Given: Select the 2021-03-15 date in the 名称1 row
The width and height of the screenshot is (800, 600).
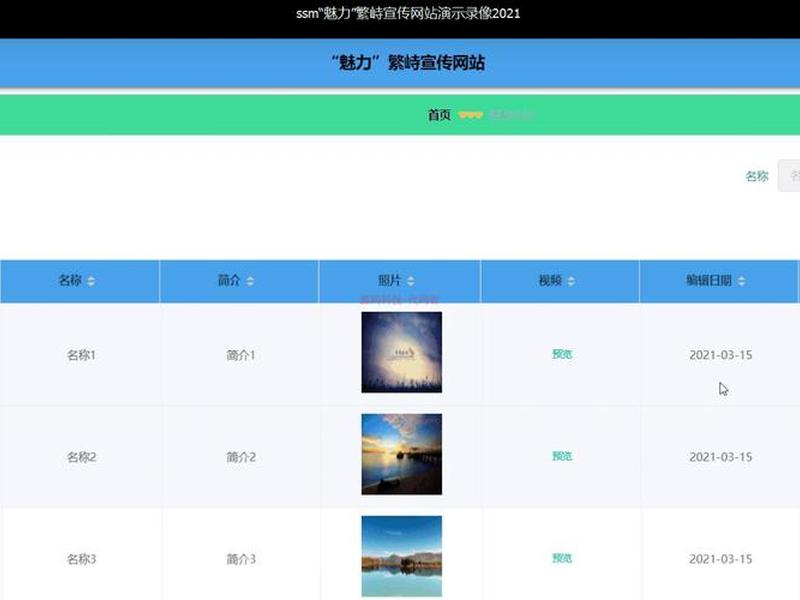Looking at the screenshot, I should pyautogui.click(x=720, y=355).
